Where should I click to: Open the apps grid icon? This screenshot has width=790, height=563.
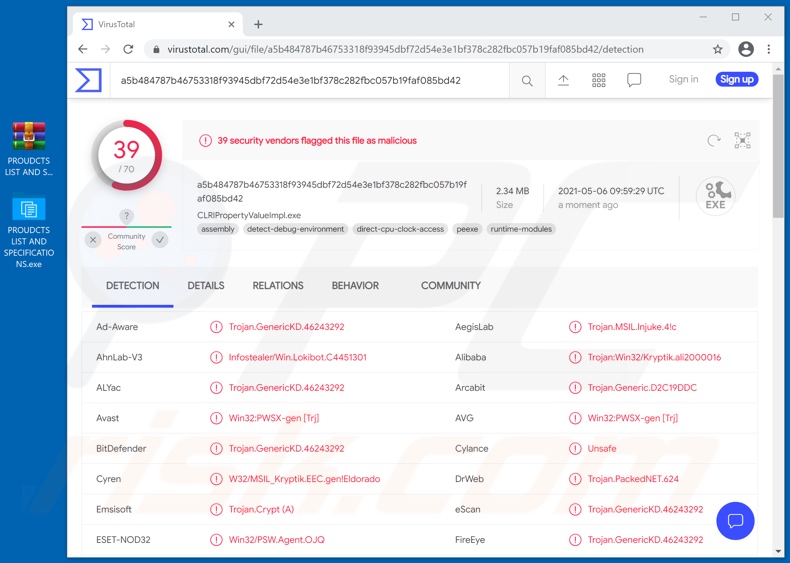[599, 80]
